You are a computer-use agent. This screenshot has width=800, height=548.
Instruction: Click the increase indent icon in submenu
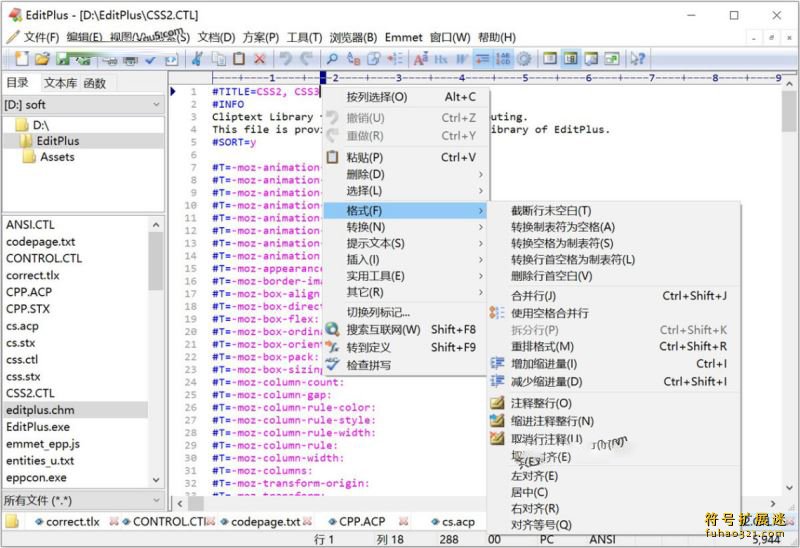coord(497,363)
